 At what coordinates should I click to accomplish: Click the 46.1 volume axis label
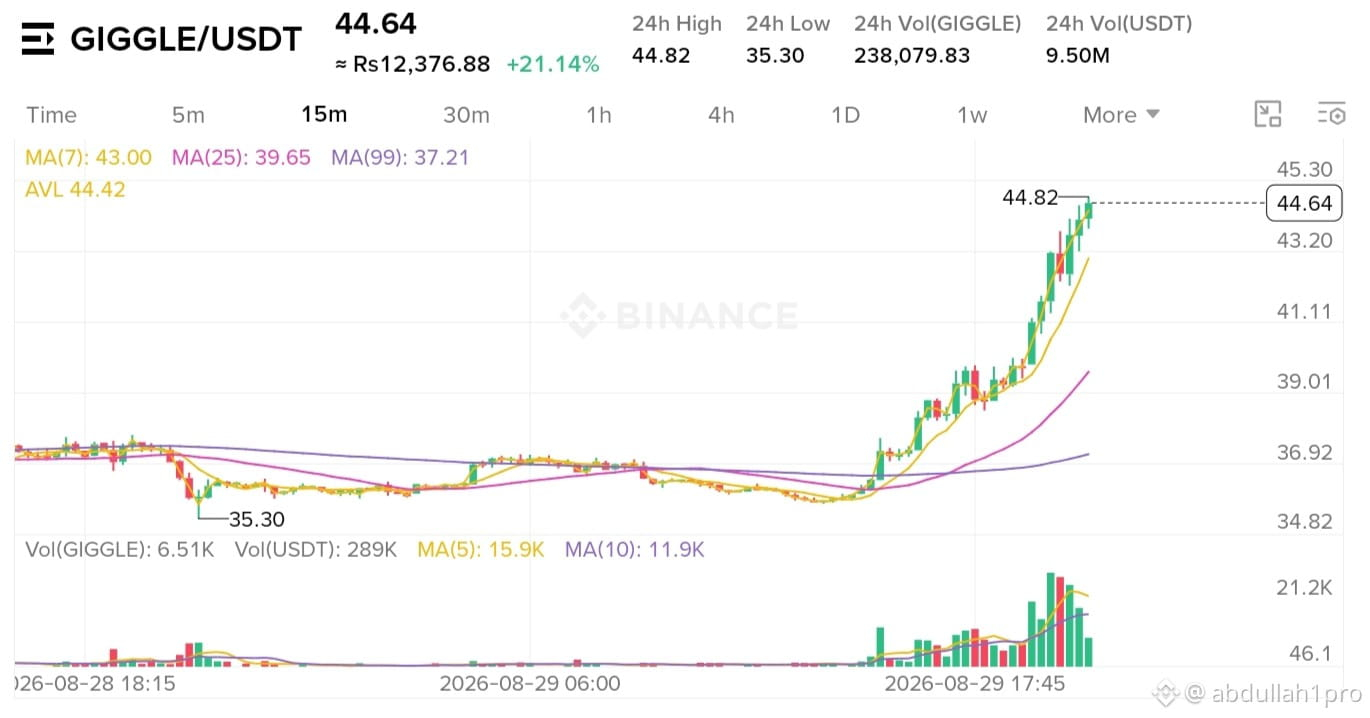[1309, 653]
